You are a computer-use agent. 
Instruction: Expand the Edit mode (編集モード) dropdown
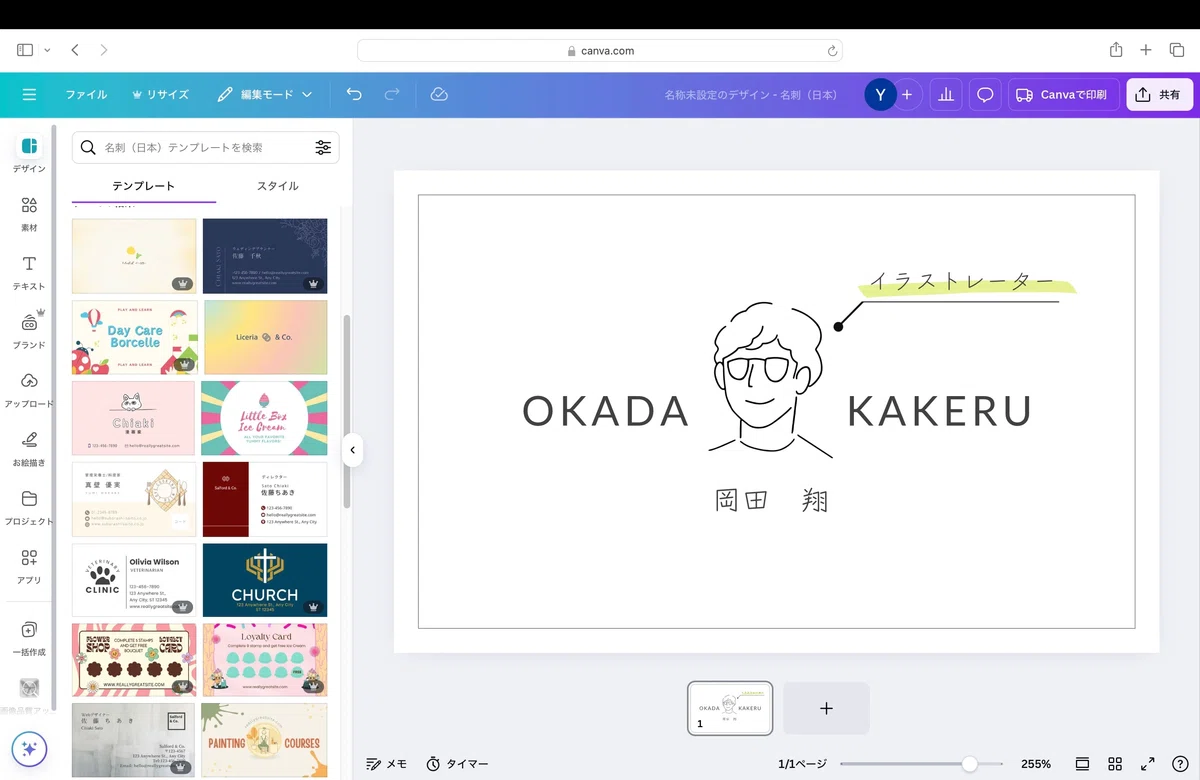click(265, 95)
